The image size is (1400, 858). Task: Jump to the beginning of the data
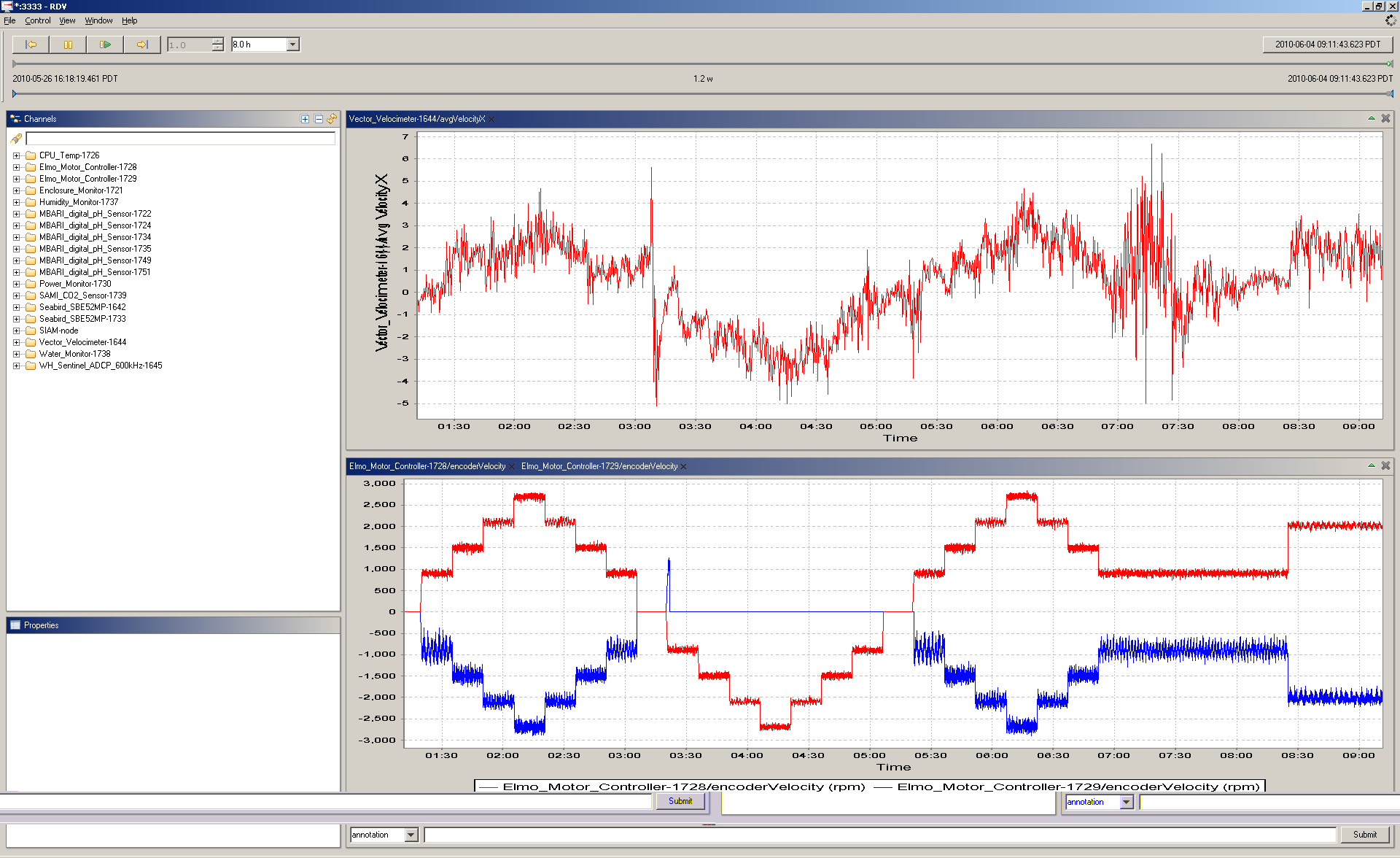(31, 45)
